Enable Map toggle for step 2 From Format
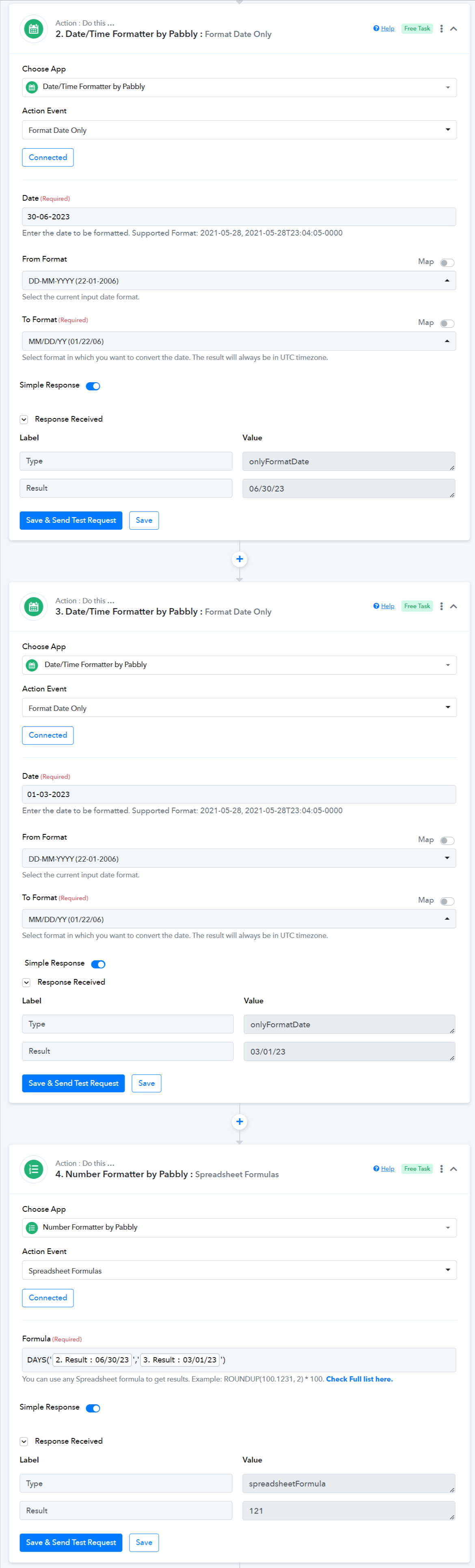 click(x=447, y=263)
